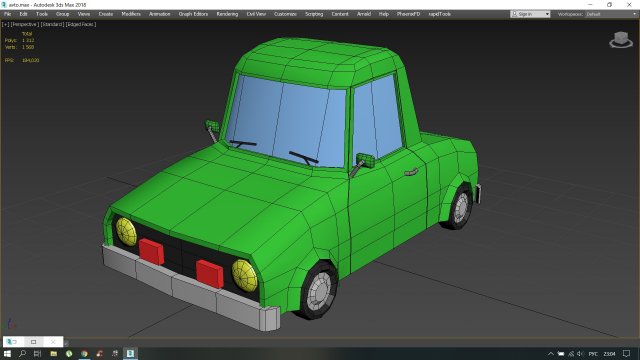640x360 pixels.
Task: Open Google Chrome from the taskbar
Action: [84, 353]
